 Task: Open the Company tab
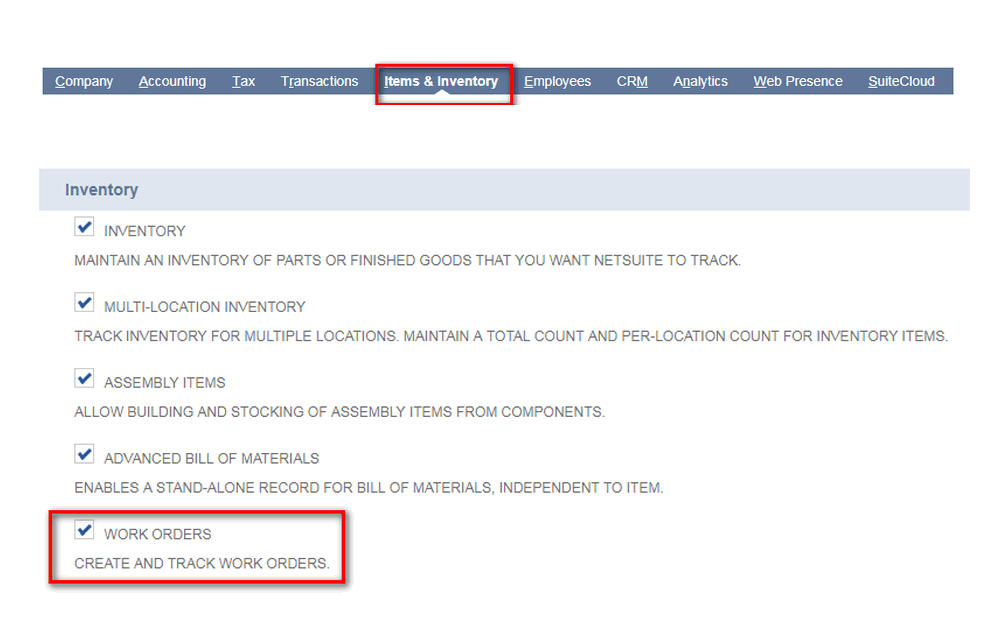(x=83, y=81)
